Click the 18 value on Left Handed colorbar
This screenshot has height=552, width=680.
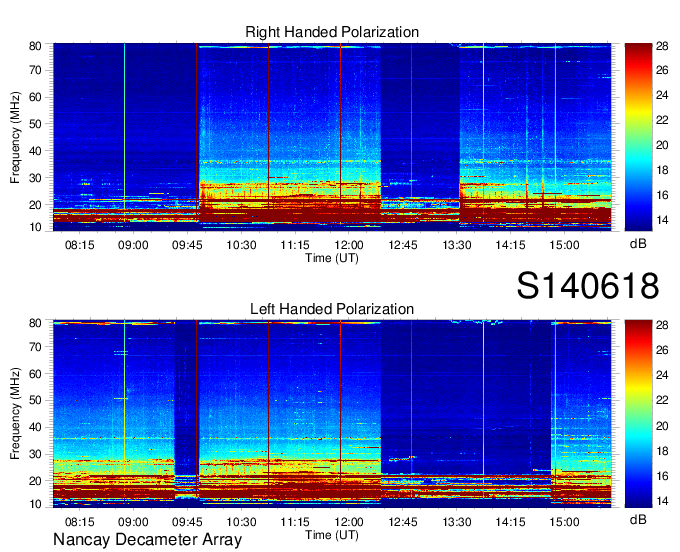click(662, 451)
